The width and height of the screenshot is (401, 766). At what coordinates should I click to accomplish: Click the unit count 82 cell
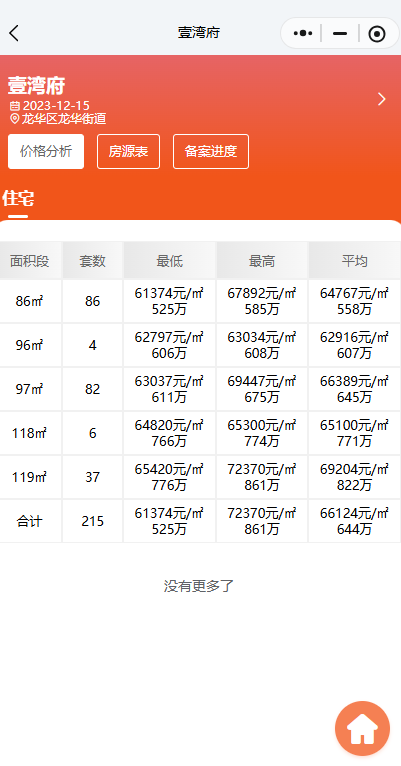tap(92, 389)
